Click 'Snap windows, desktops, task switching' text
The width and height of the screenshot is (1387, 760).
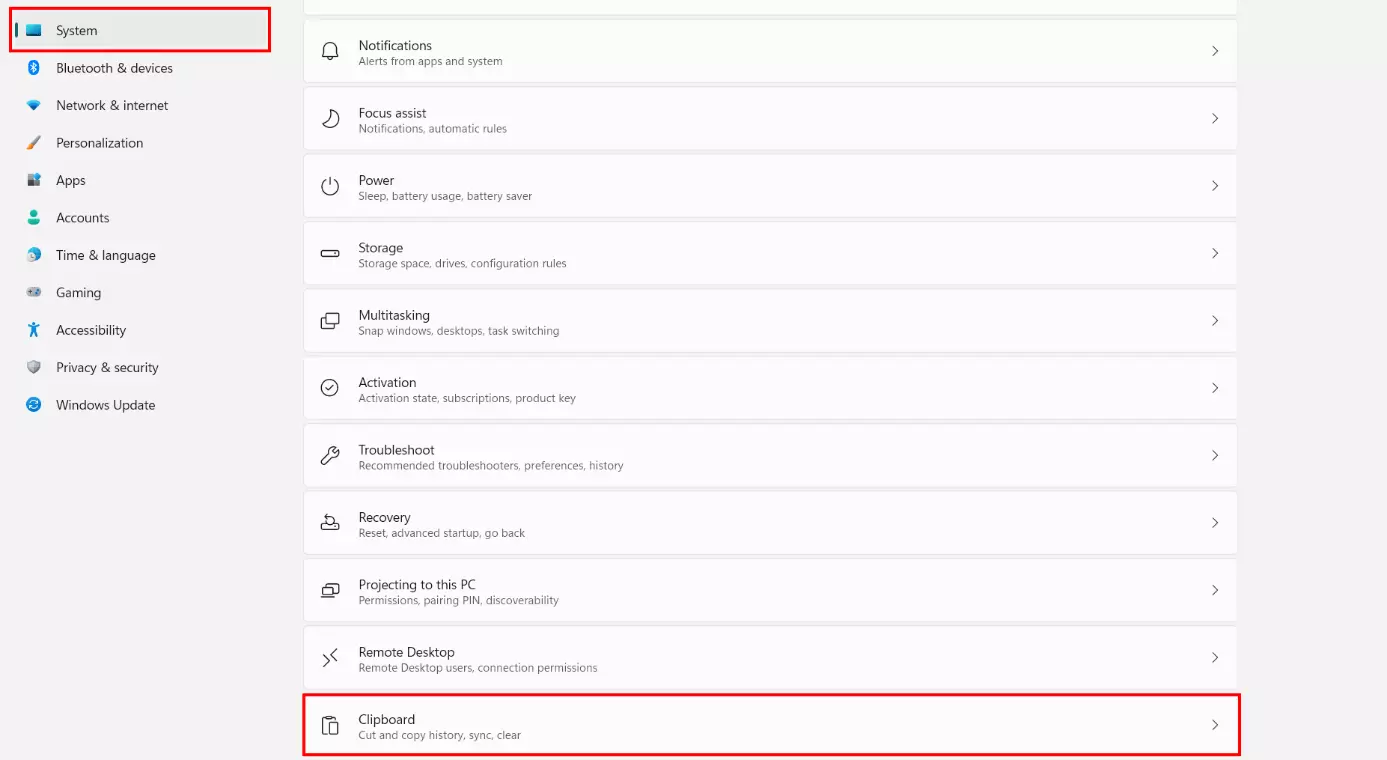[x=459, y=331]
